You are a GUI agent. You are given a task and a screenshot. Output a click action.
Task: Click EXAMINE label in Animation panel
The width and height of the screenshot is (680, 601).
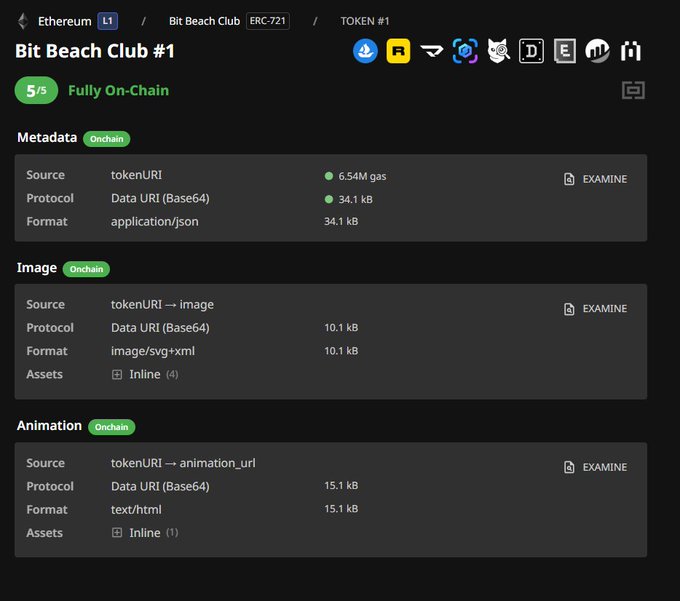pos(605,467)
